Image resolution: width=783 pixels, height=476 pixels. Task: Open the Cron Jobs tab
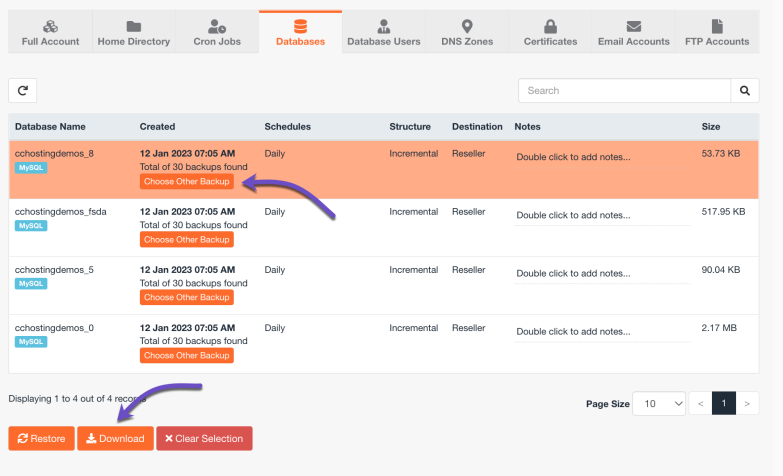(216, 32)
